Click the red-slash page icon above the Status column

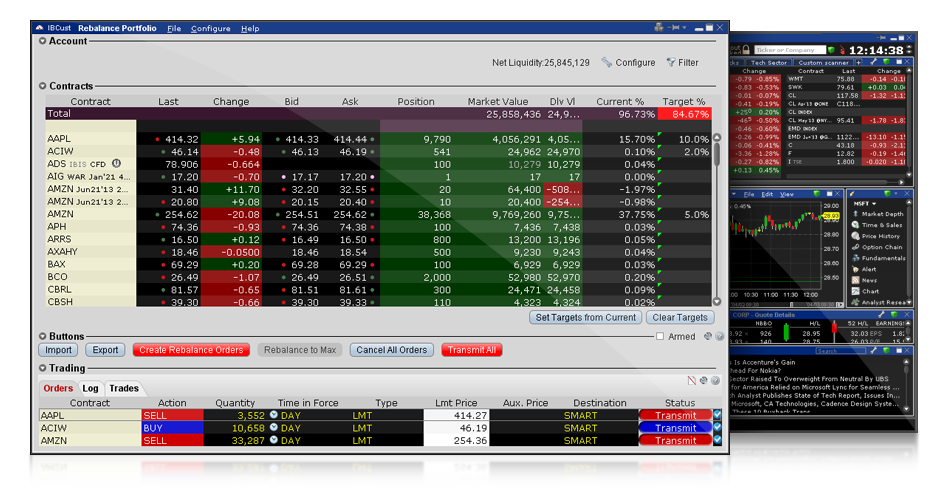click(692, 380)
